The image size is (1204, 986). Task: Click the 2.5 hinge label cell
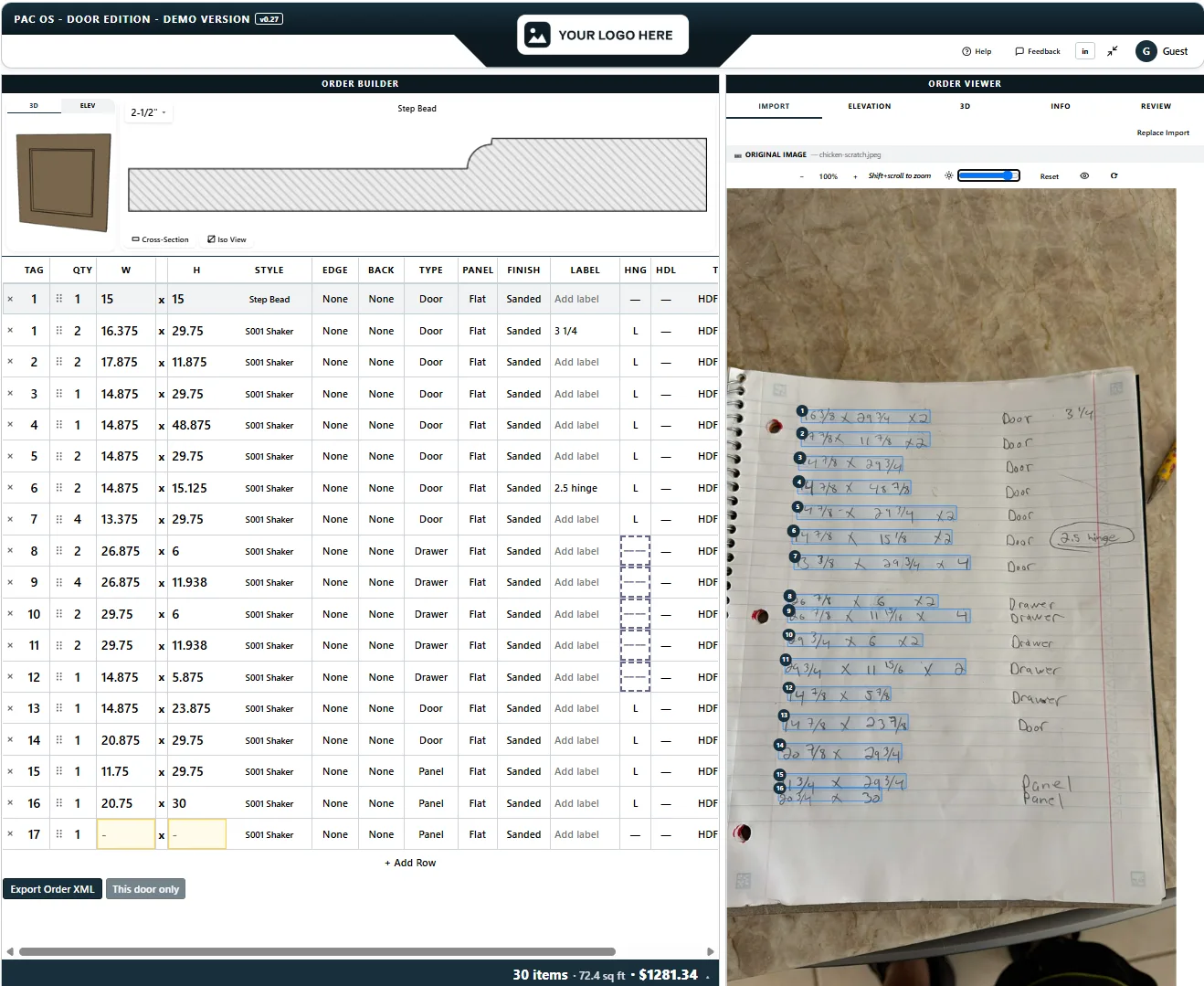(585, 488)
